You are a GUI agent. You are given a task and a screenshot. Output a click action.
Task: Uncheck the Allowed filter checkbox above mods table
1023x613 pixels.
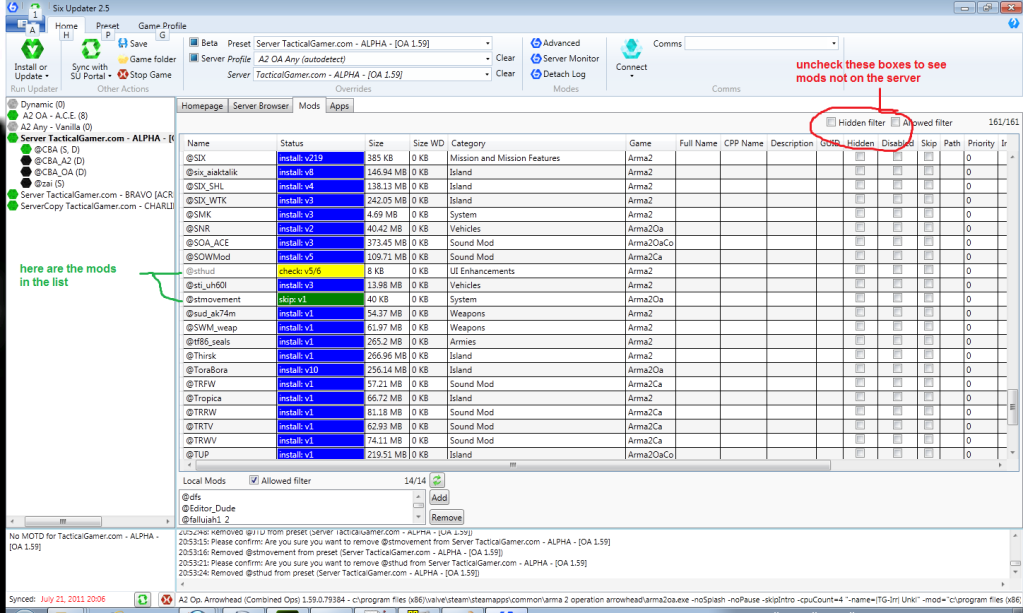coord(896,122)
